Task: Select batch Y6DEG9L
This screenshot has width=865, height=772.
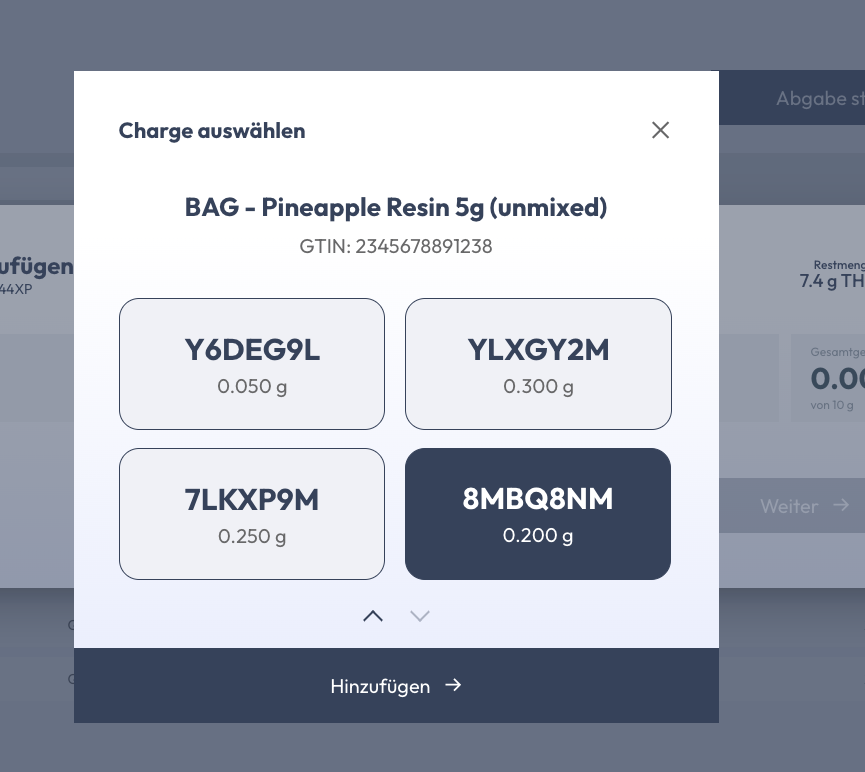Action: point(252,364)
